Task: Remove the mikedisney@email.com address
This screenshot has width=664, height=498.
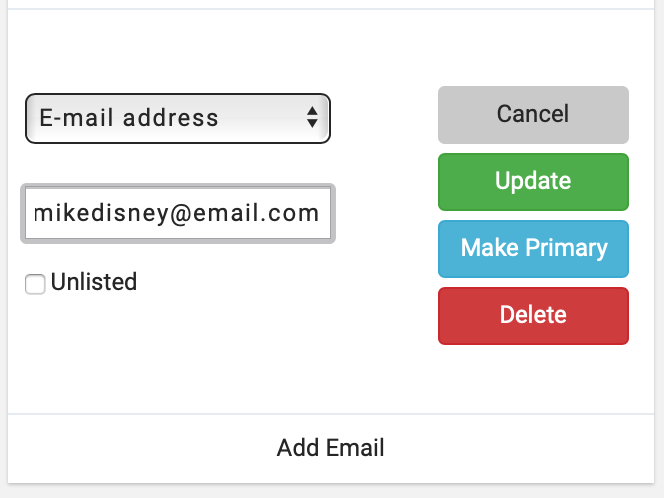Action: pos(533,316)
